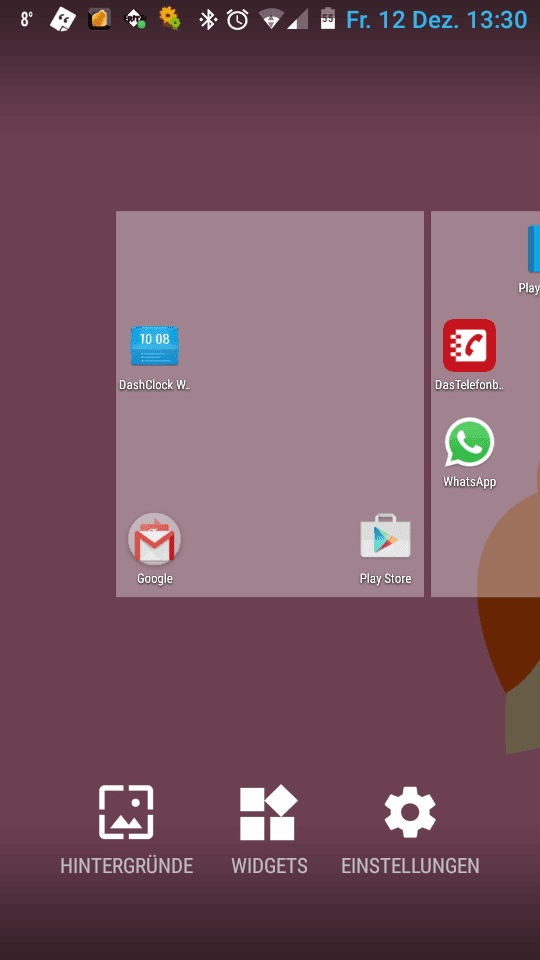Select the right home screen page preview

point(486,404)
